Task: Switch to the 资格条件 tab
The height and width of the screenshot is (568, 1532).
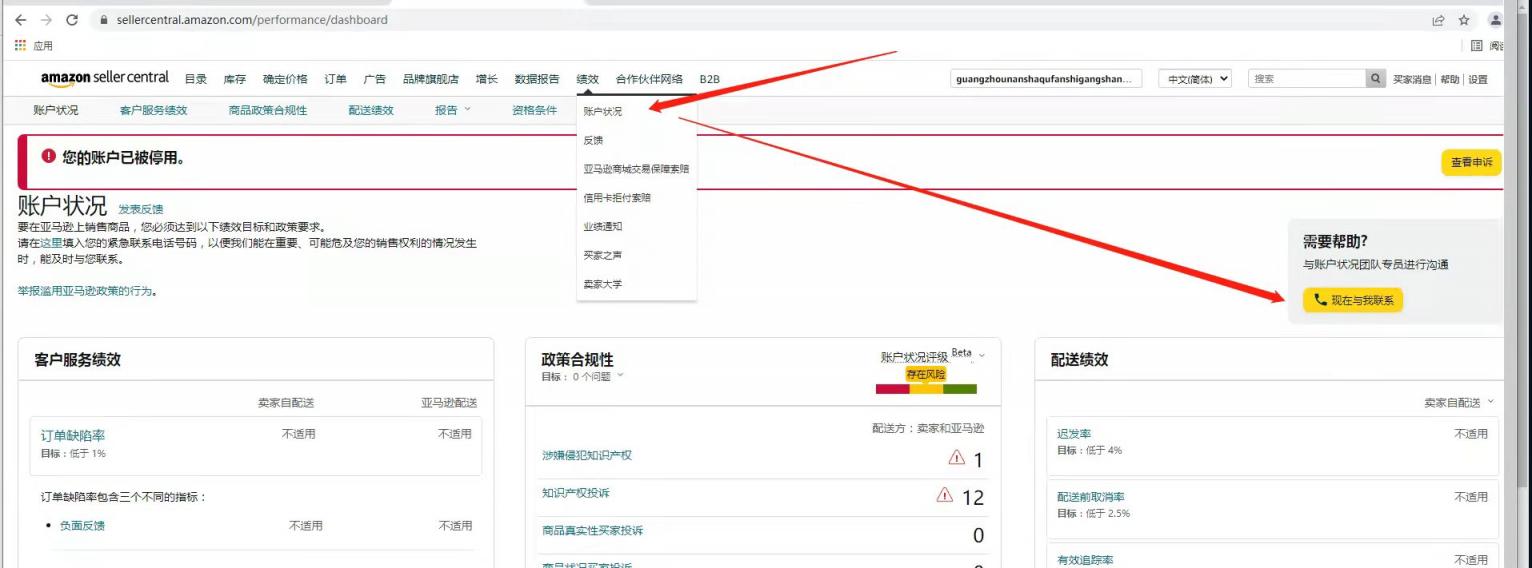Action: [534, 110]
